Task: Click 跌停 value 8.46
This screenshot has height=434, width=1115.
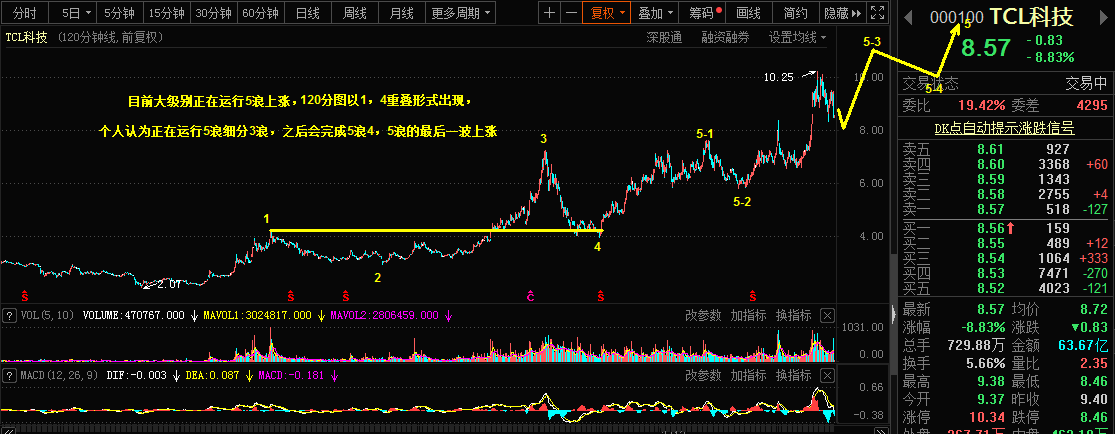Action: (x=1092, y=418)
